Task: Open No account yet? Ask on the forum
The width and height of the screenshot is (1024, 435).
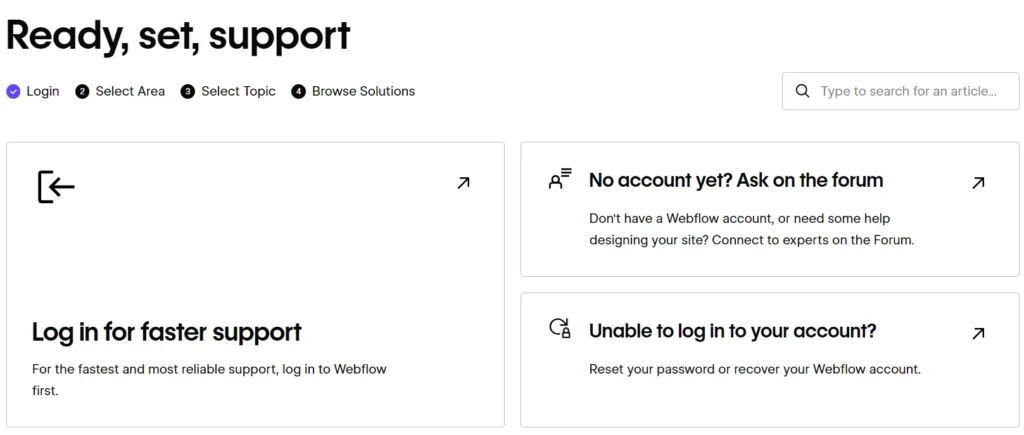Action: pos(736,180)
